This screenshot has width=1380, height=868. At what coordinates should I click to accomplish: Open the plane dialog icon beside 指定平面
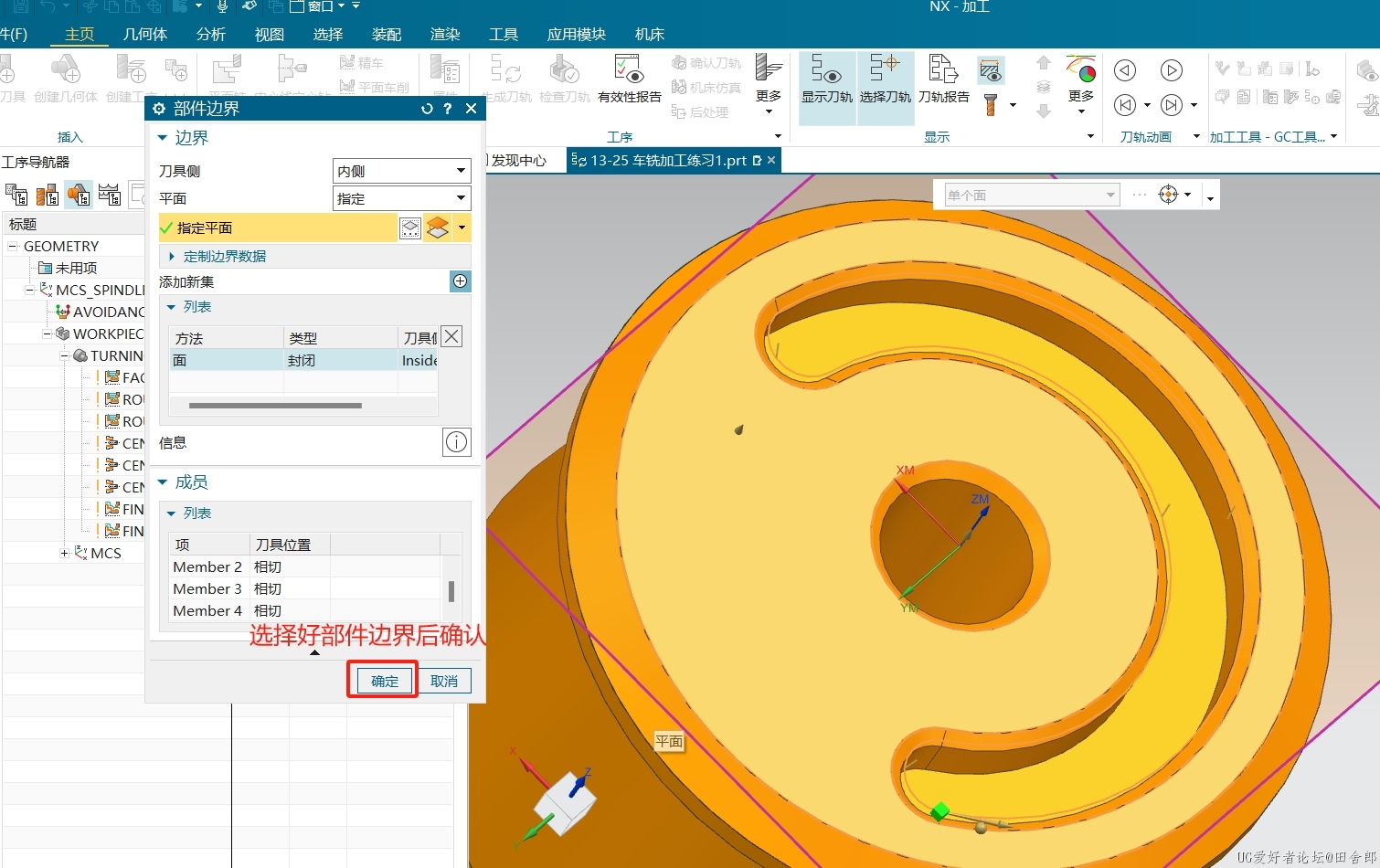[x=410, y=228]
